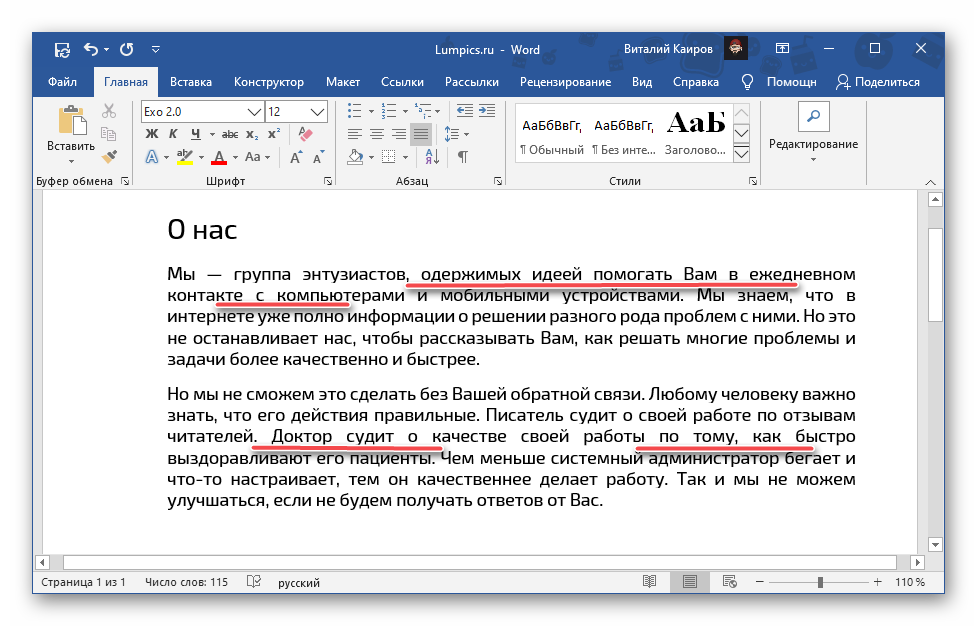
Task: Open the Read Mode view in the status bar
Action: [650, 582]
